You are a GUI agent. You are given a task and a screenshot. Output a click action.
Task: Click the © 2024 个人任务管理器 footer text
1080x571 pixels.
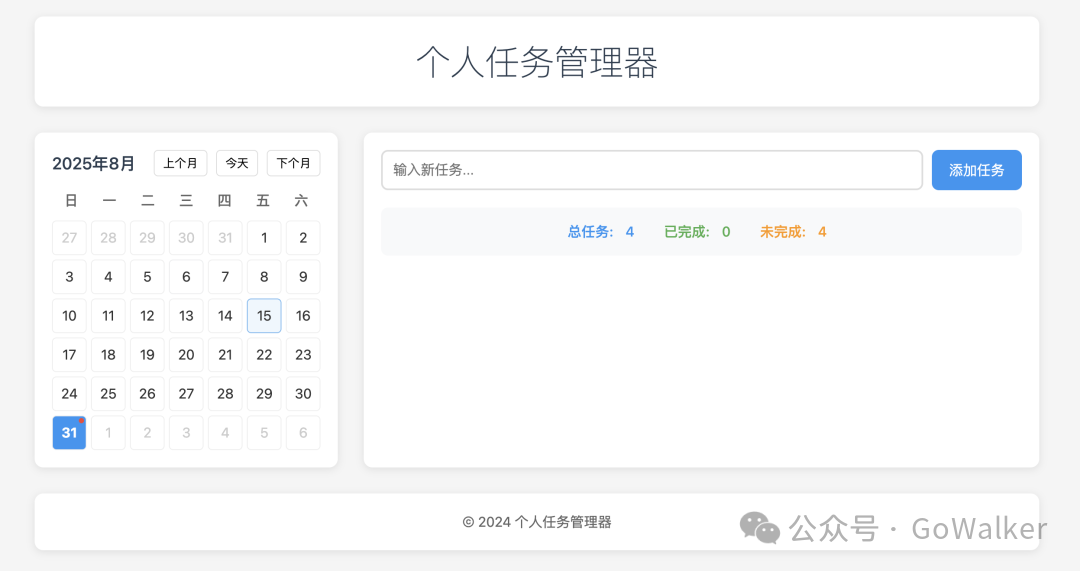[x=537, y=522]
